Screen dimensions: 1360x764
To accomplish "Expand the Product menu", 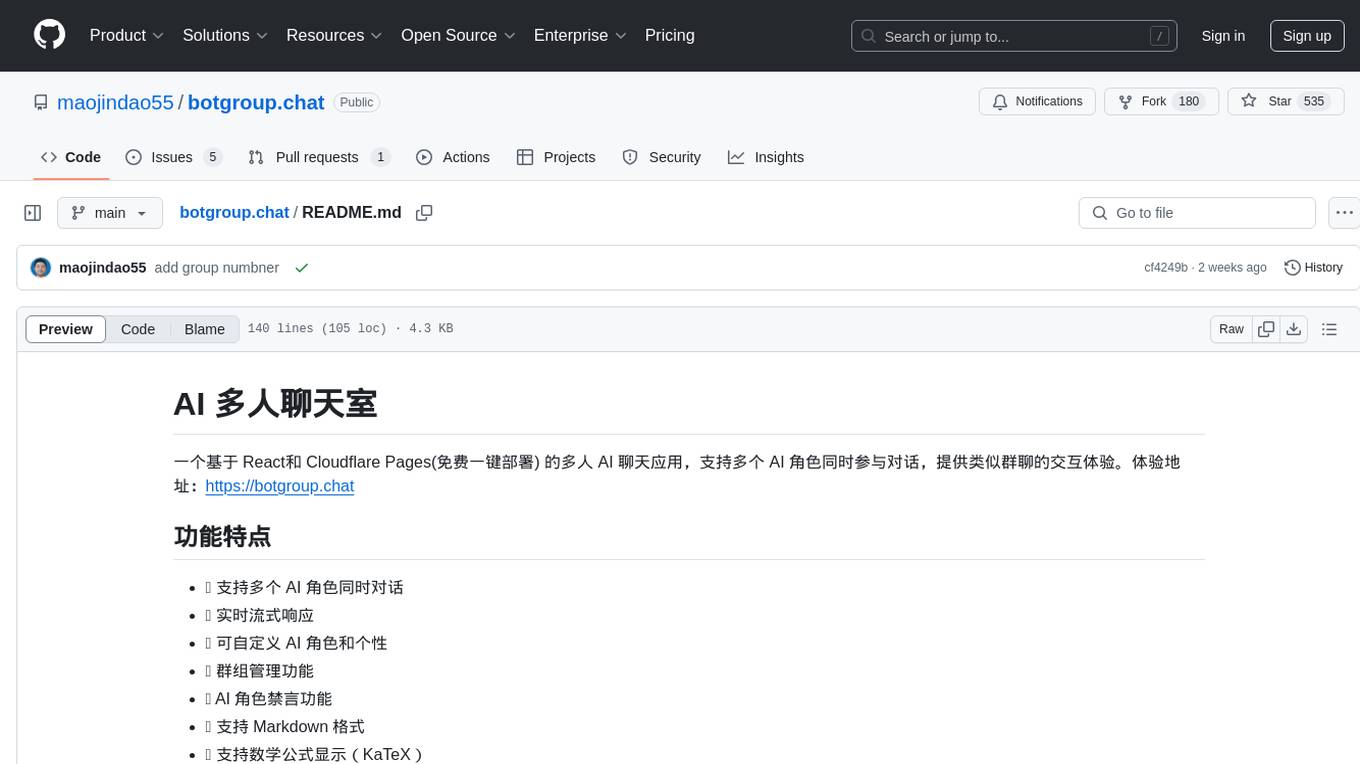I will [127, 35].
